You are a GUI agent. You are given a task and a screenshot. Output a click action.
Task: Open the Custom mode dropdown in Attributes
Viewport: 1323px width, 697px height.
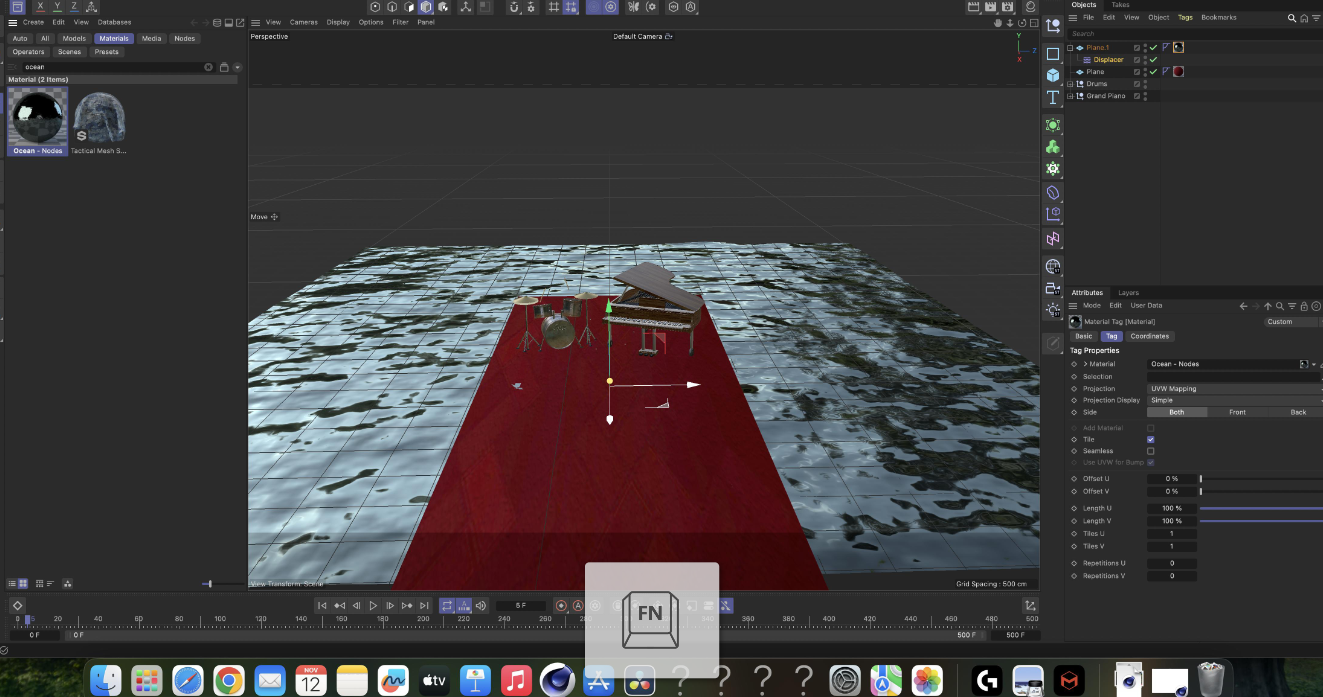click(x=1292, y=322)
